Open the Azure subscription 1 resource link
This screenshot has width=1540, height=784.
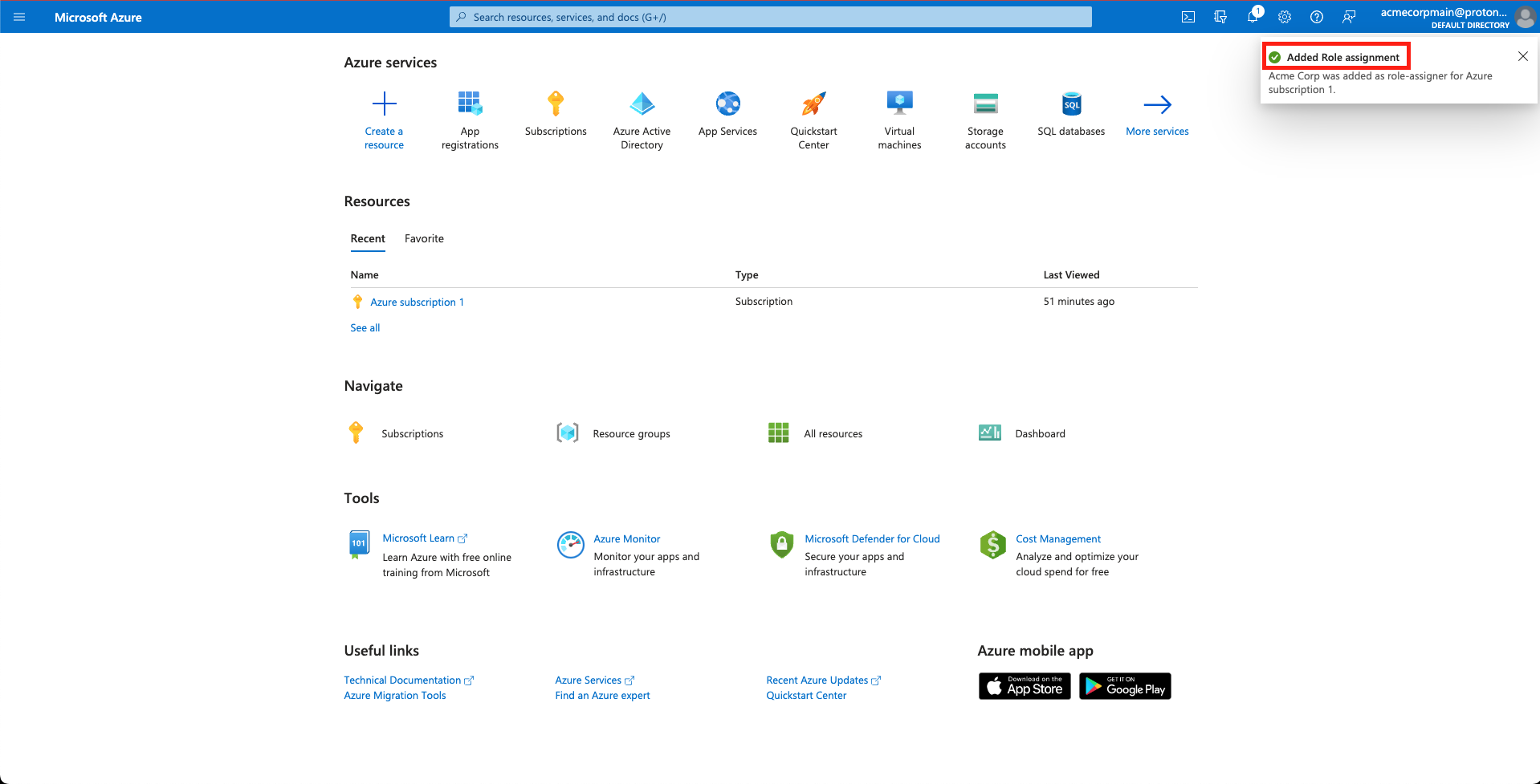pos(418,302)
